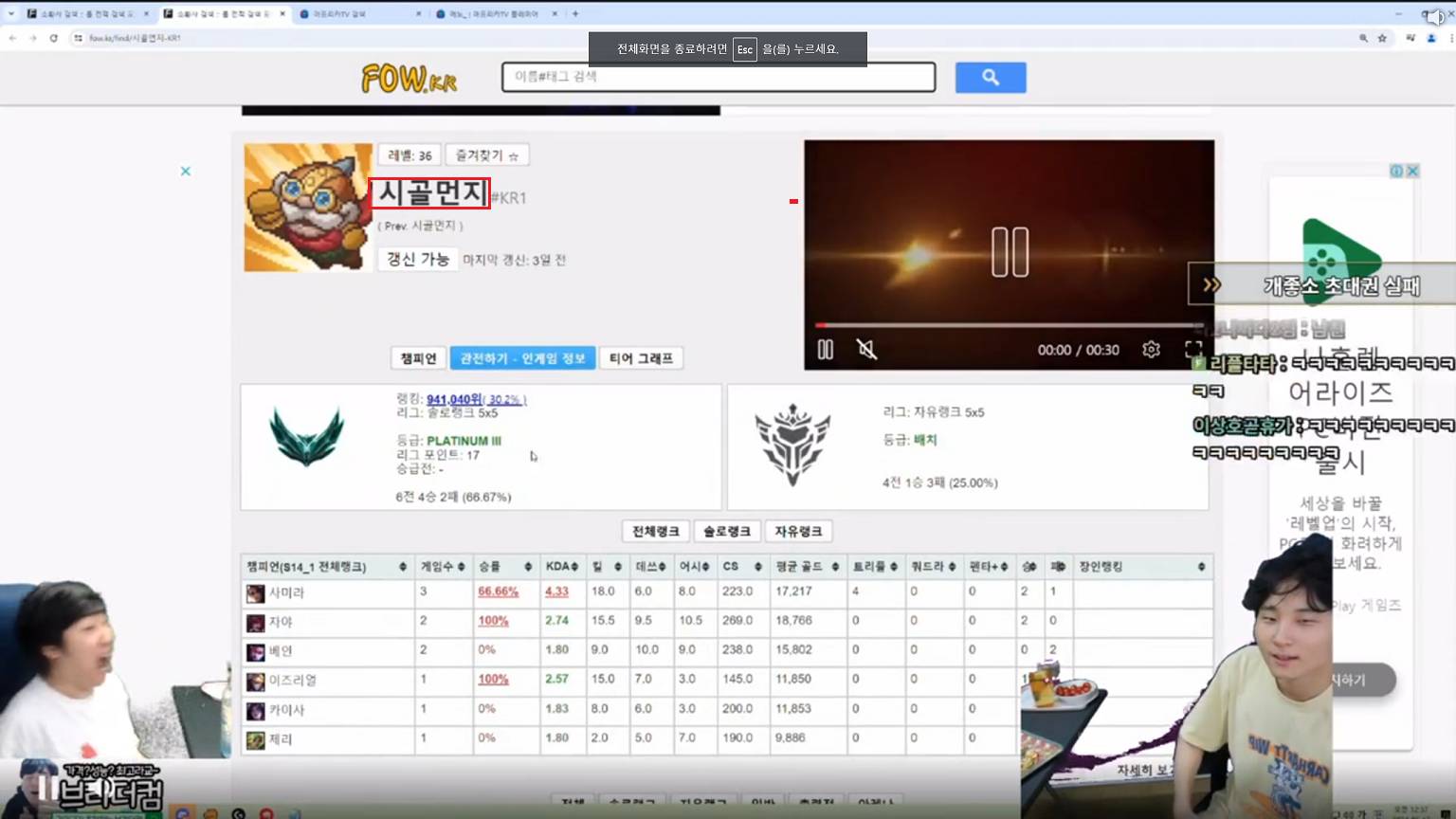Click the unranked flex emblem

click(793, 444)
